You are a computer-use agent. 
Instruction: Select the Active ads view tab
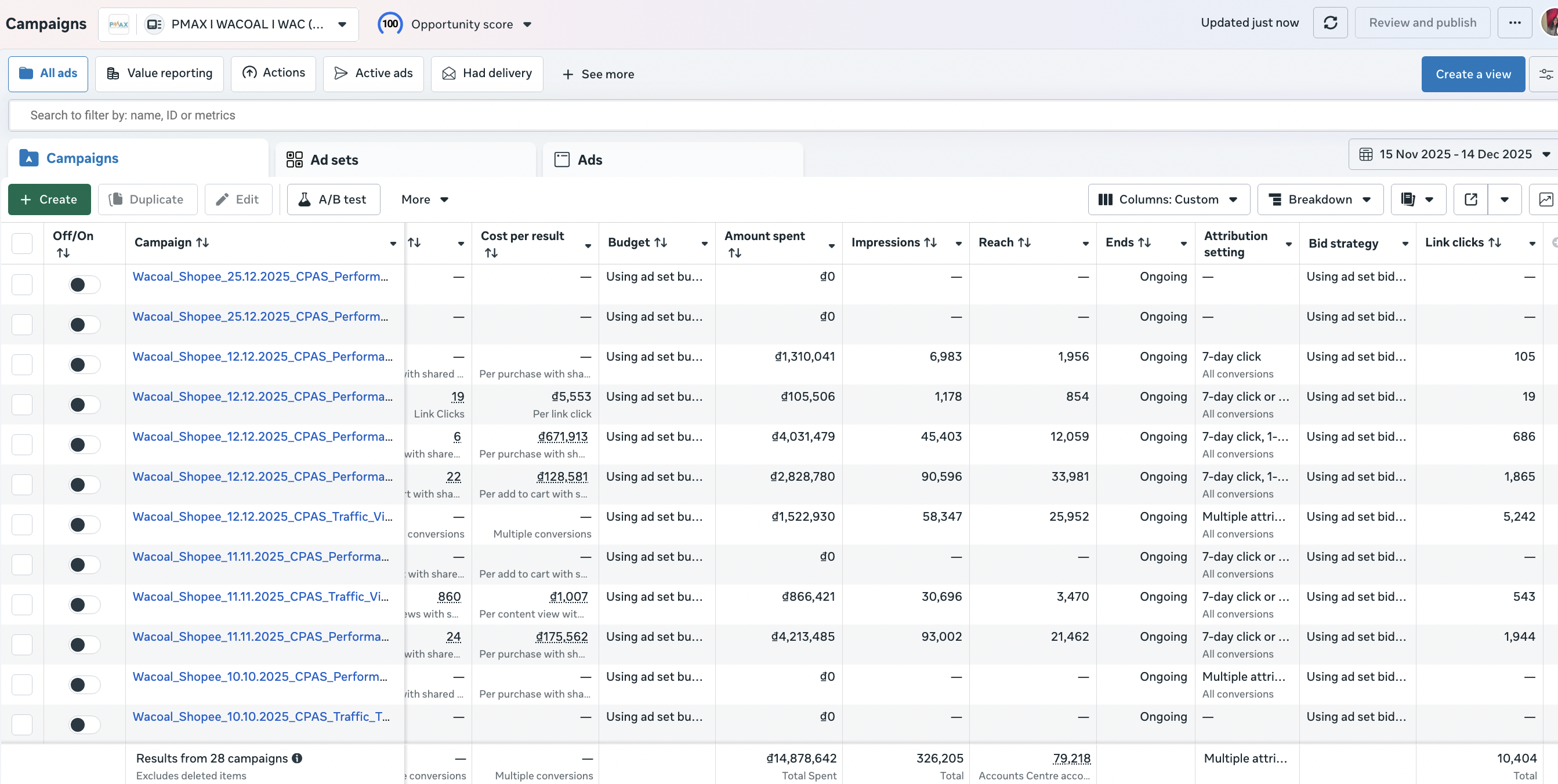tap(373, 74)
